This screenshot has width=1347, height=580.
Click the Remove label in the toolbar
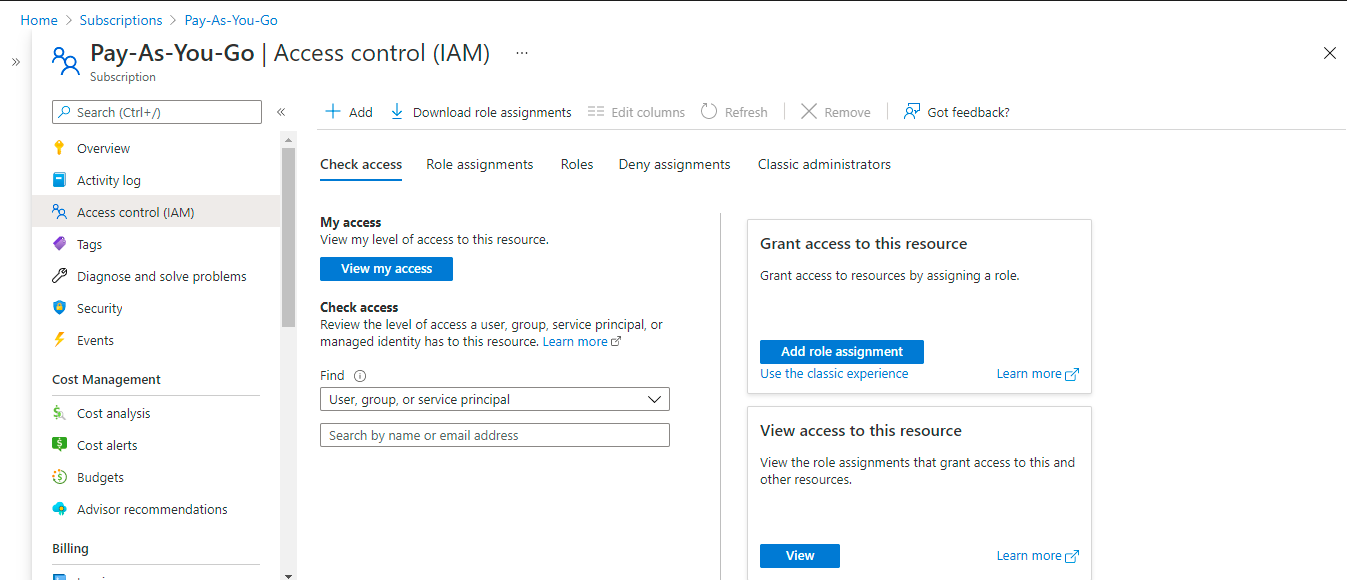tap(847, 112)
